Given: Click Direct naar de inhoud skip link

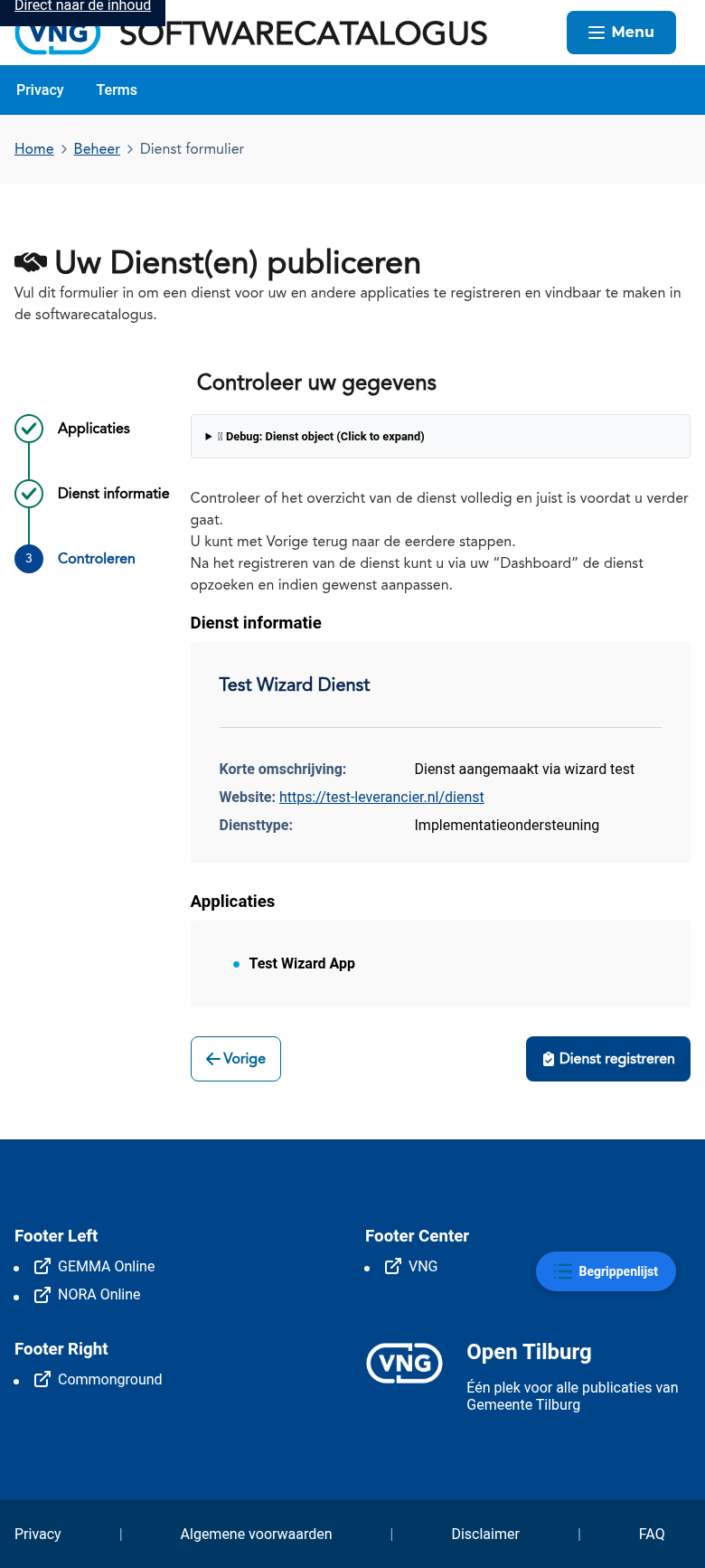Looking at the screenshot, I should click(82, 7).
